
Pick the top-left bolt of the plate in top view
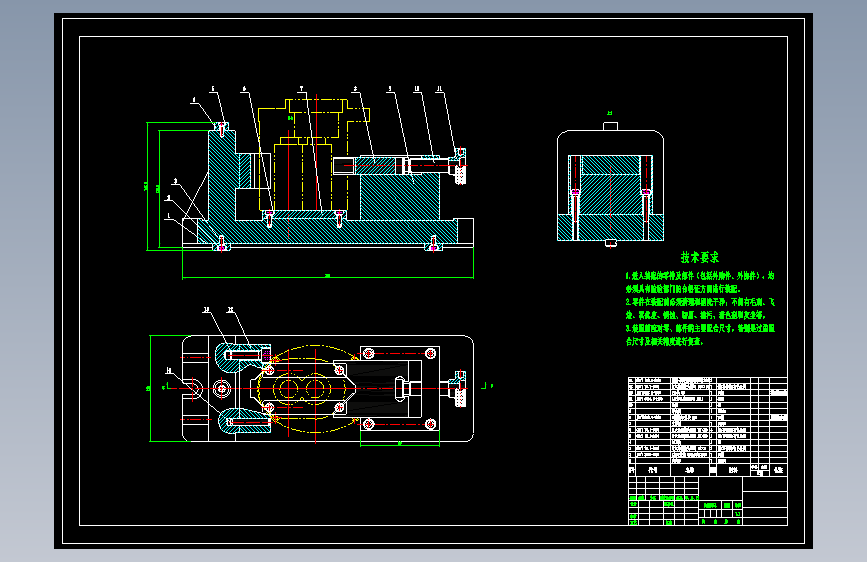pos(369,353)
